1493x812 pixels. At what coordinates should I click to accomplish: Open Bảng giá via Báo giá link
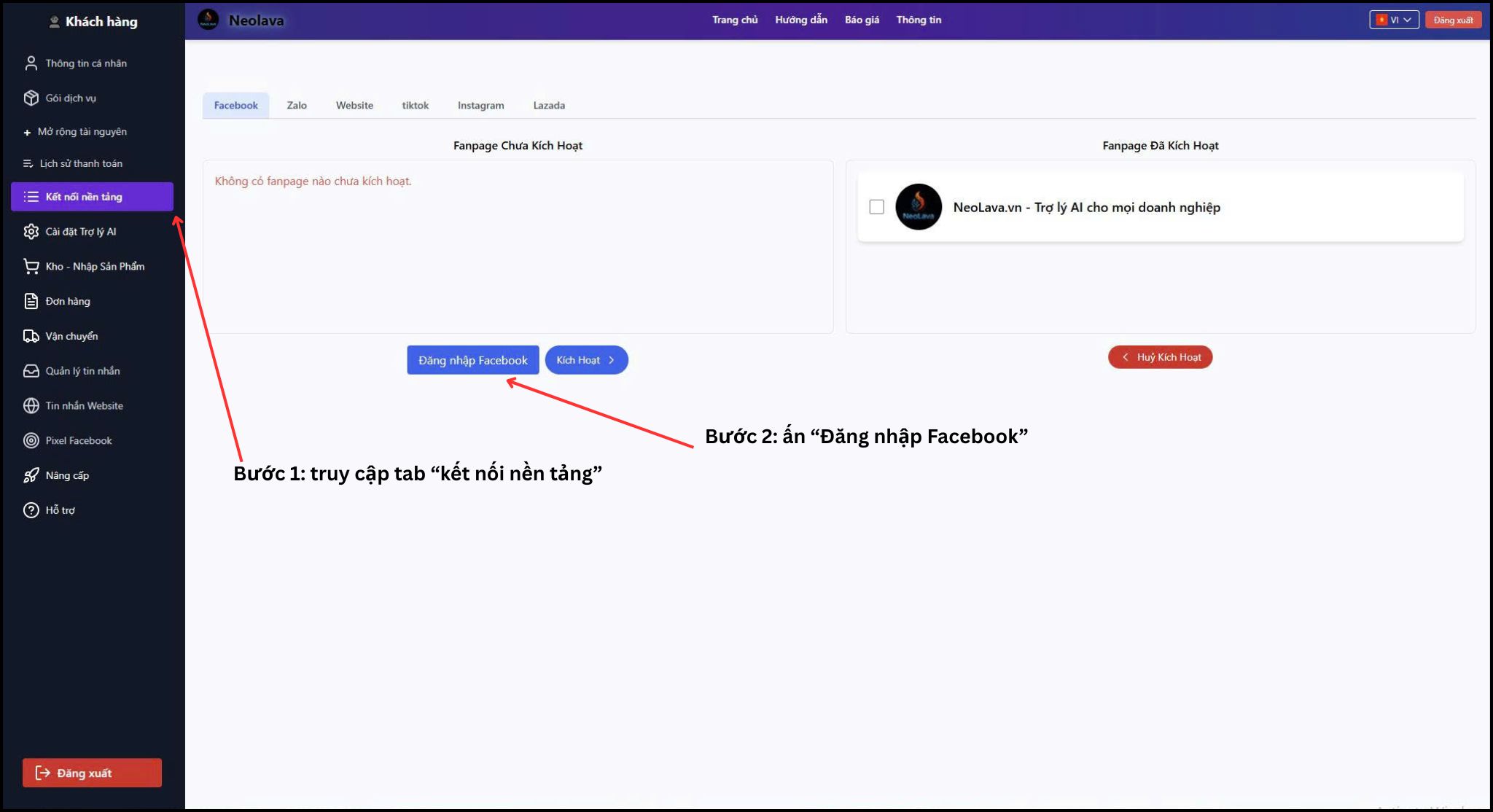point(861,20)
